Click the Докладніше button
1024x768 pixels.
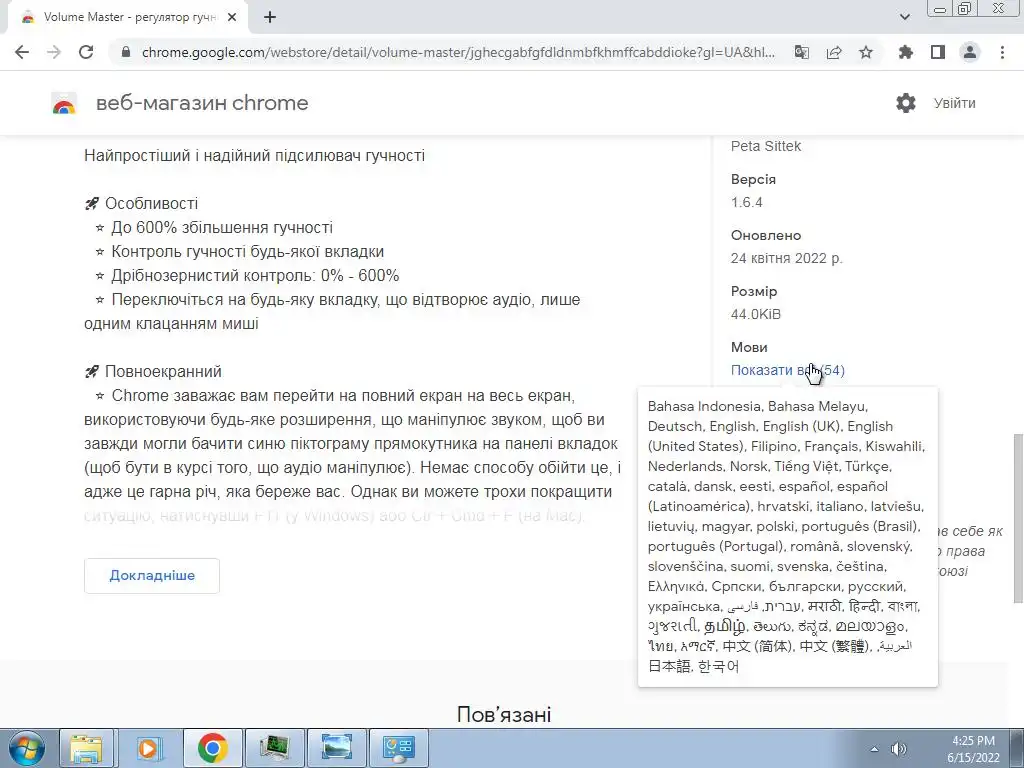pos(152,575)
